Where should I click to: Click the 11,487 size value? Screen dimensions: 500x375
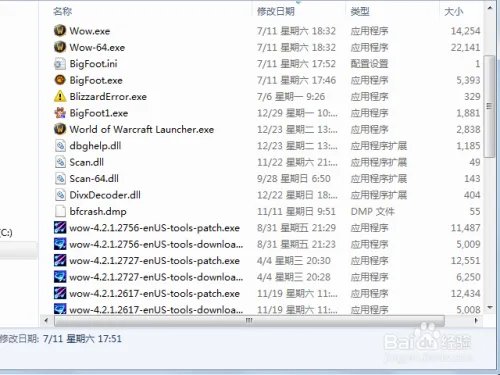pos(465,228)
